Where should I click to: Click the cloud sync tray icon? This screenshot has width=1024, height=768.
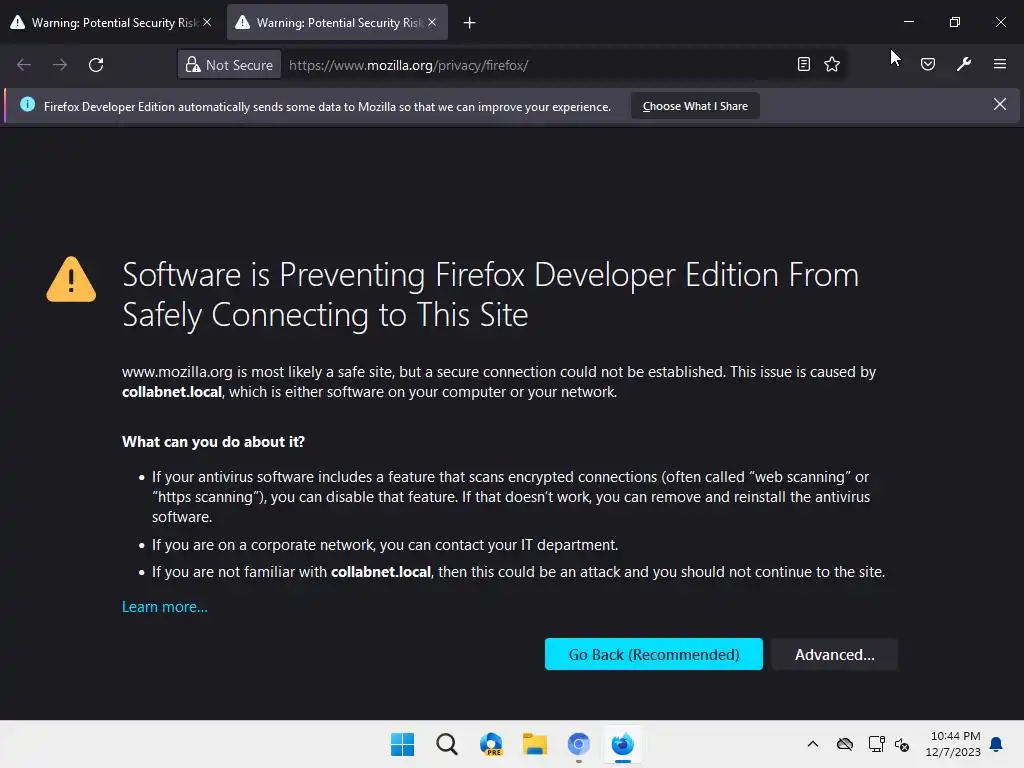(x=845, y=744)
